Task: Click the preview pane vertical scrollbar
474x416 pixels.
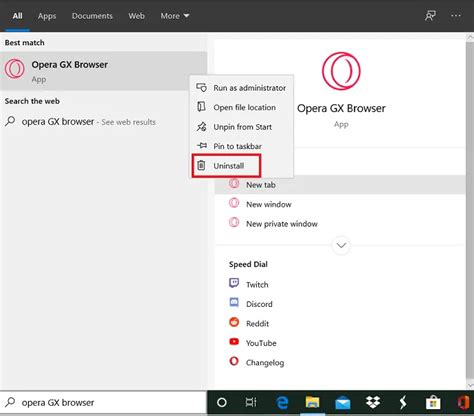Action: pos(470,210)
